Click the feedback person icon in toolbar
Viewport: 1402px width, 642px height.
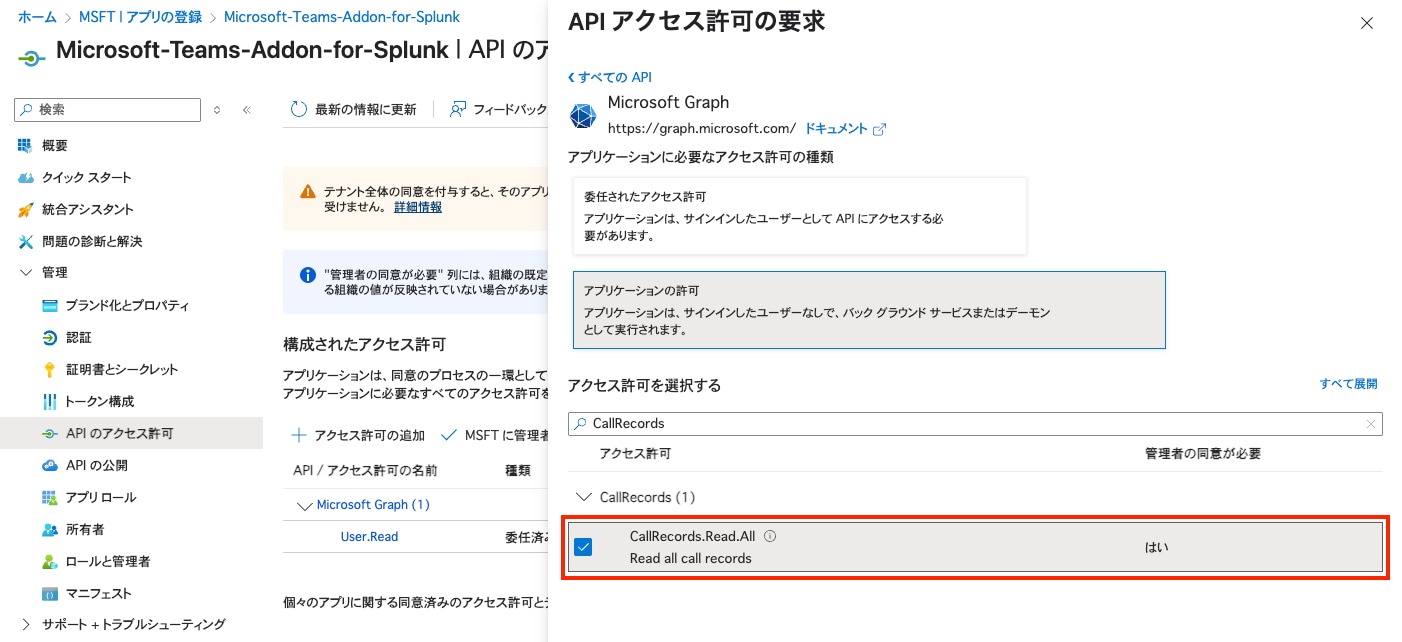[458, 109]
